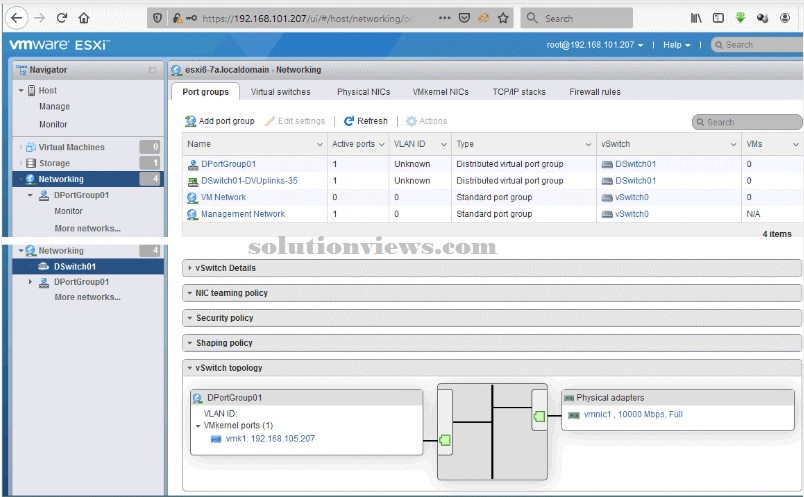804x497 pixels.
Task: Go back with the browser back arrow
Action: 17,18
